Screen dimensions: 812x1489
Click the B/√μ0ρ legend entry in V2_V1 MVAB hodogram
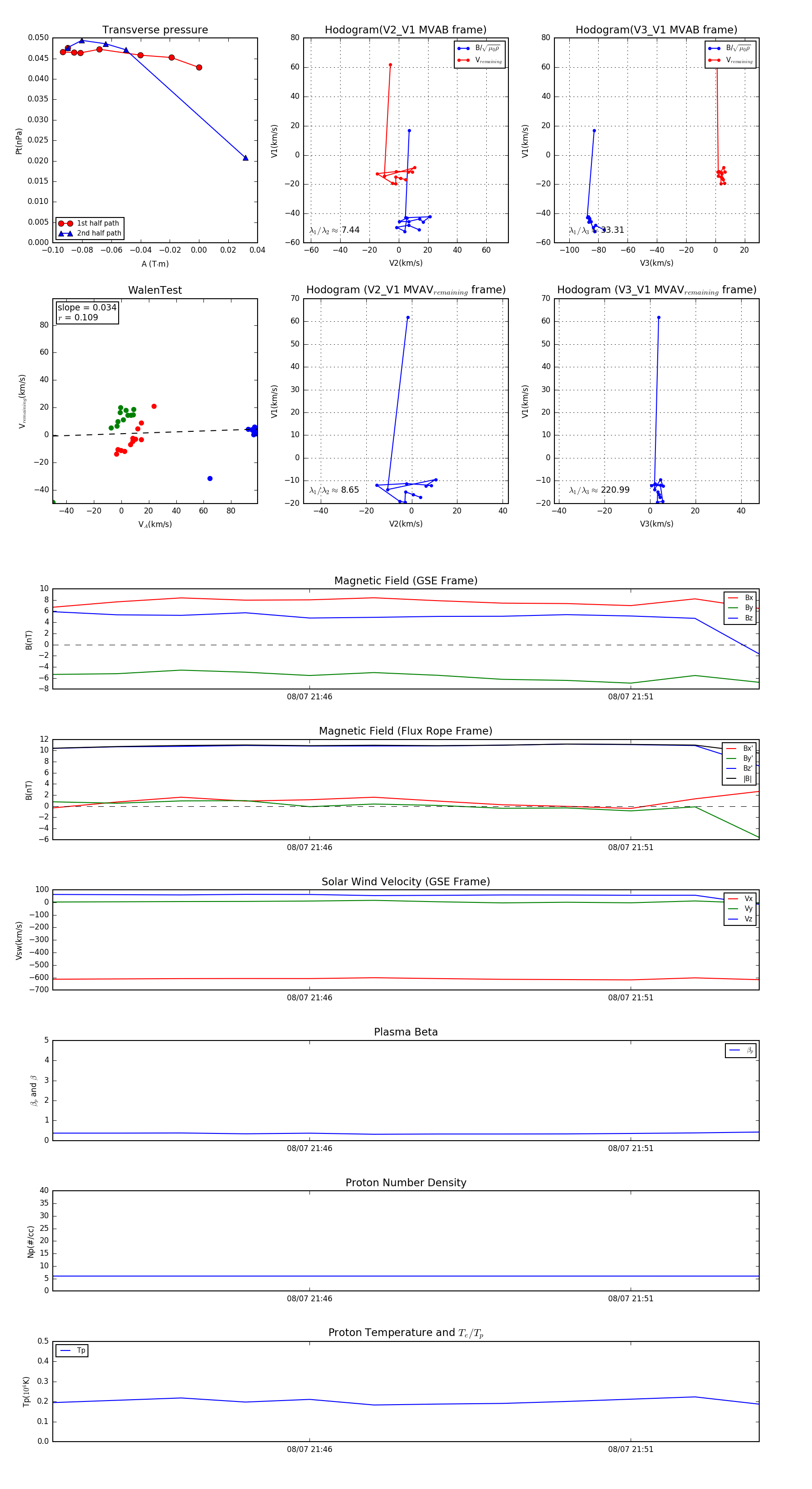[480, 49]
